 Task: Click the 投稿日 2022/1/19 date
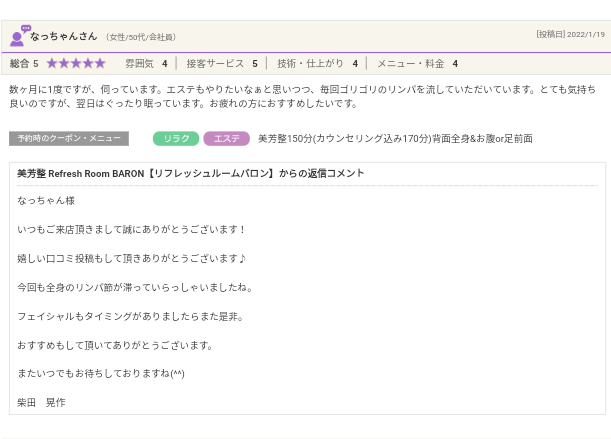[570, 34]
